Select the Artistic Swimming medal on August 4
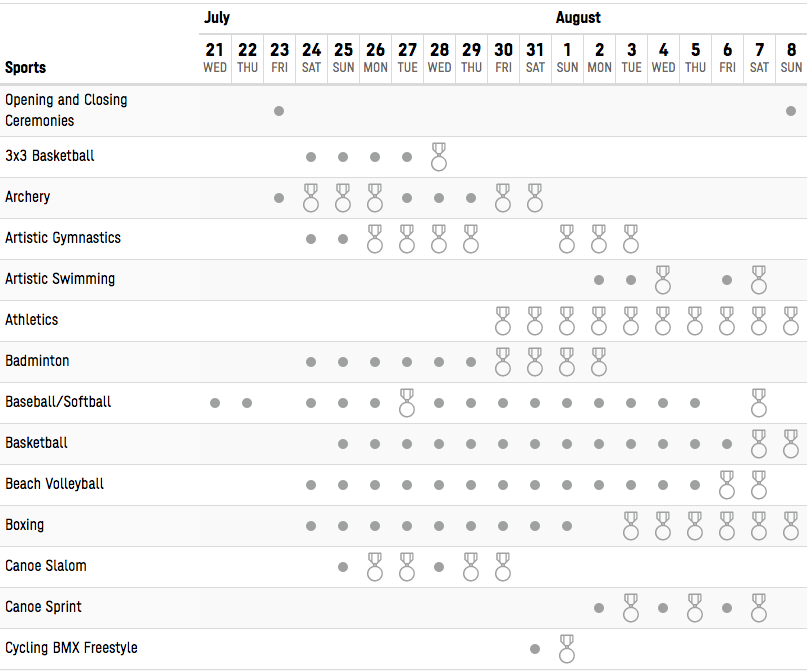807x671 pixels. [x=663, y=279]
